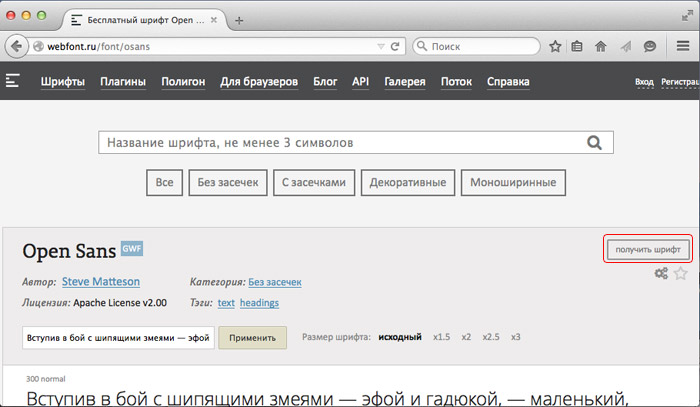Open the Галерея section
The height and width of the screenshot is (407, 700).
pos(405,82)
